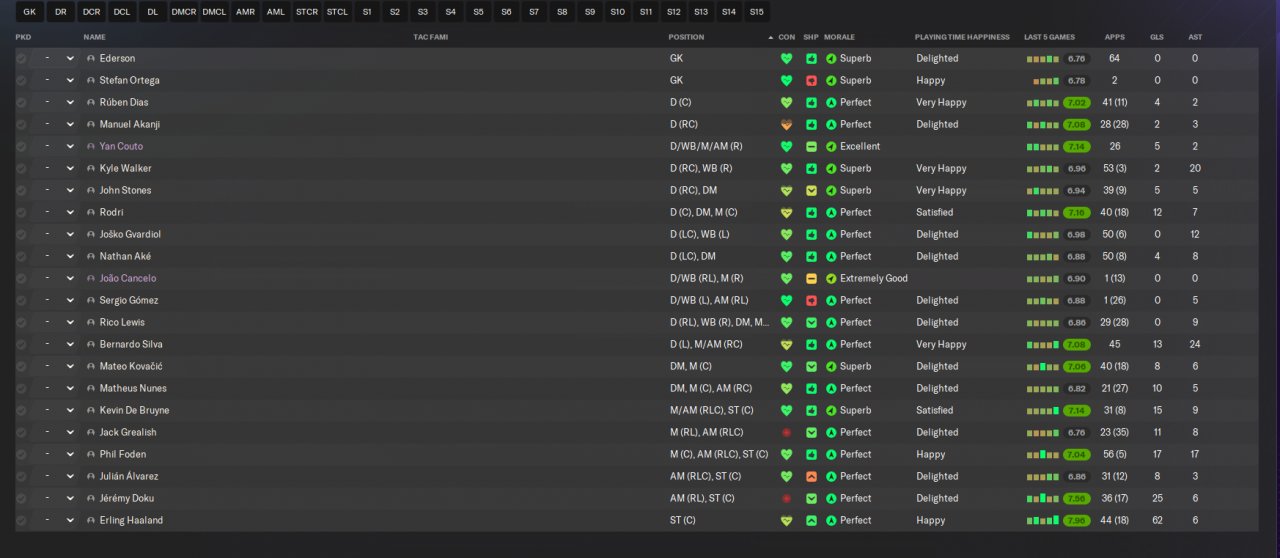1280x558 pixels.
Task: Open Yan Couto's player profile
Action: coord(121,146)
